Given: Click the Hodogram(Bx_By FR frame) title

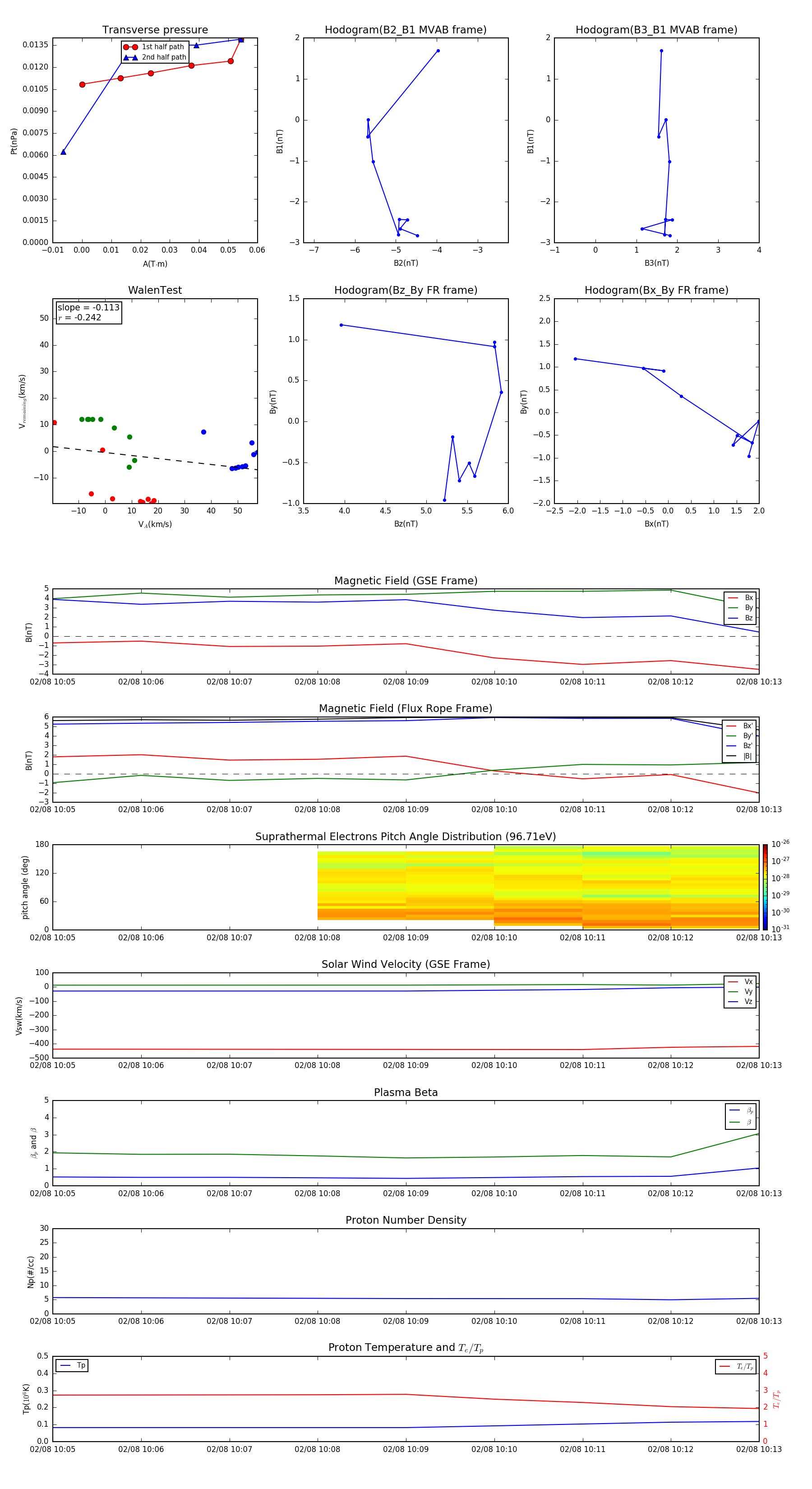Looking at the screenshot, I should (656, 290).
